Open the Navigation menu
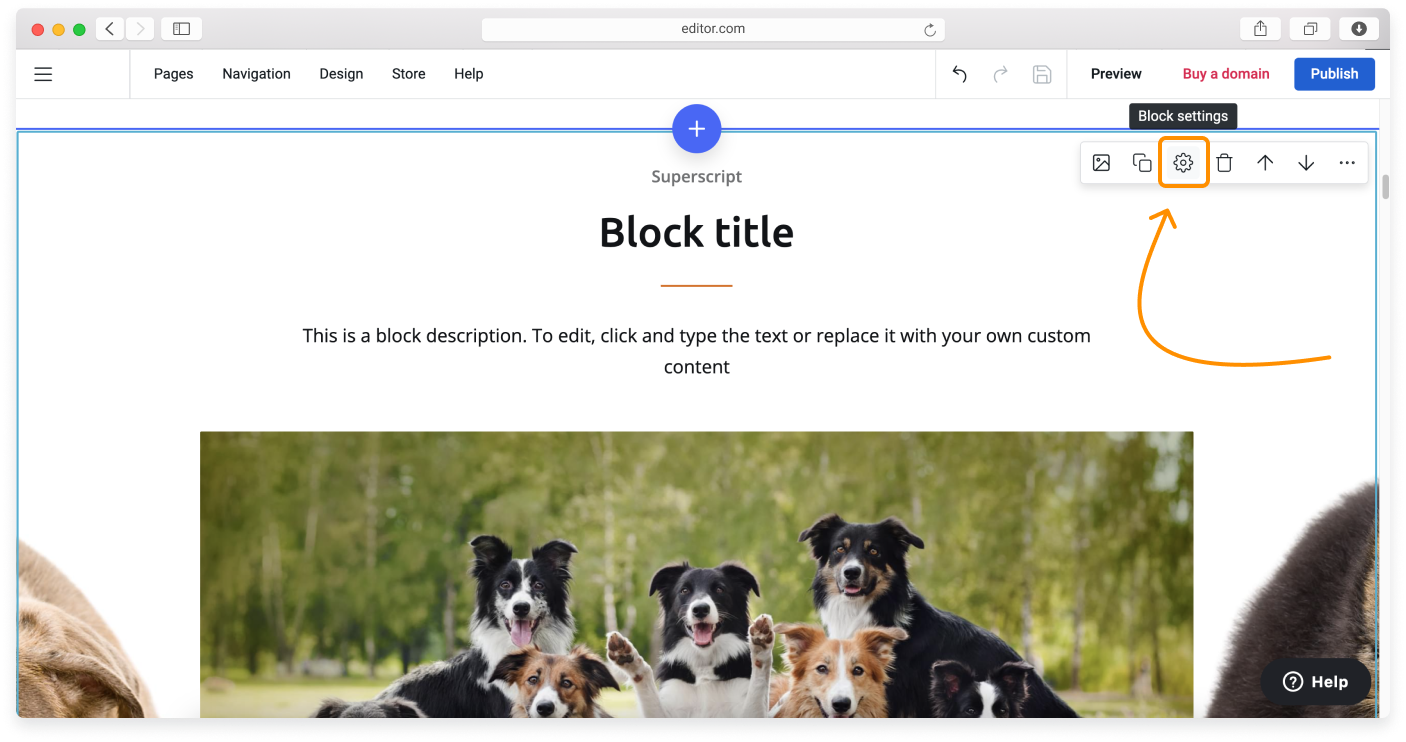The width and height of the screenshot is (1406, 742). [257, 74]
